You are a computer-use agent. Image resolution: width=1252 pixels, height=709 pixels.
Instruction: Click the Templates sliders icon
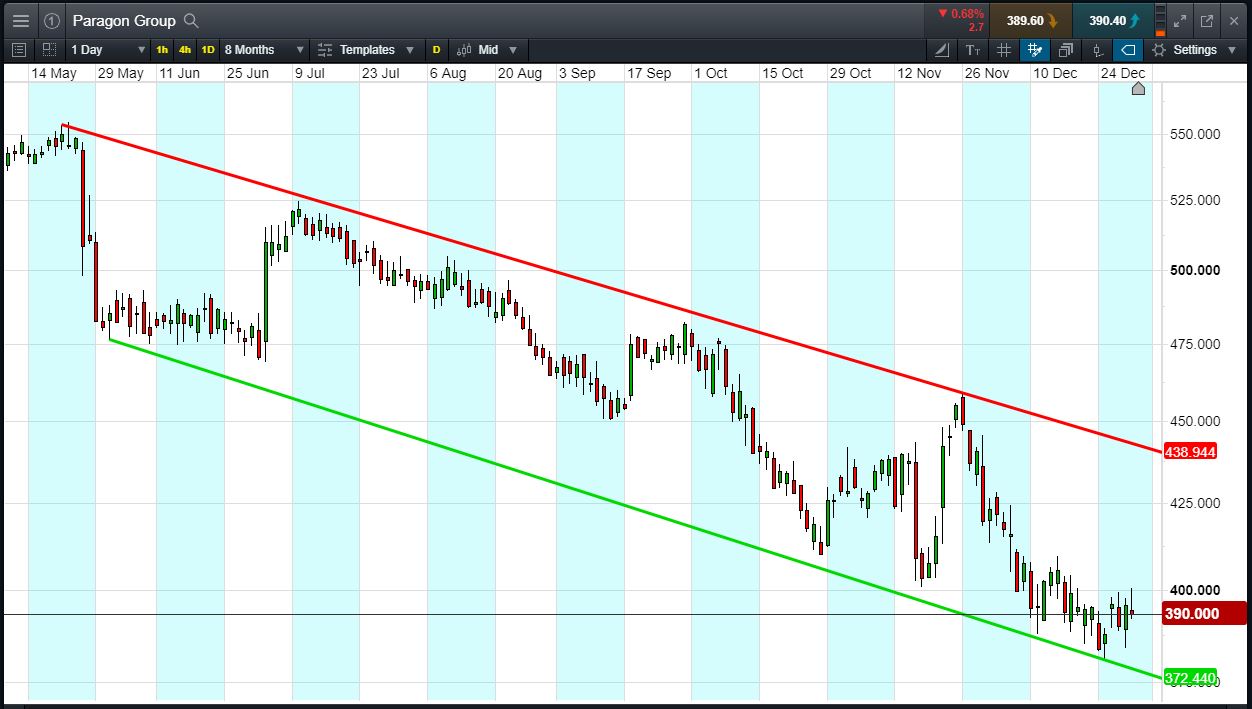[x=325, y=49]
